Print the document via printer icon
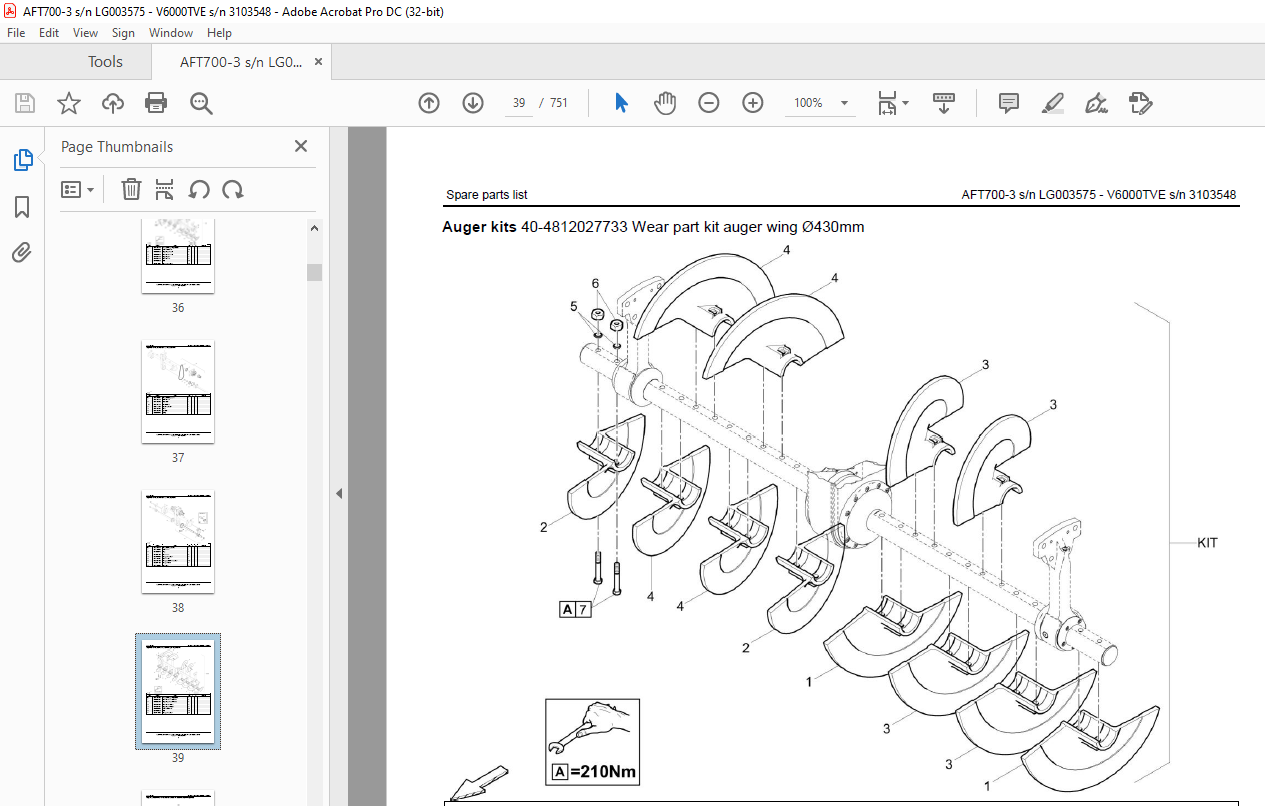The height and width of the screenshot is (806, 1265). coord(156,103)
